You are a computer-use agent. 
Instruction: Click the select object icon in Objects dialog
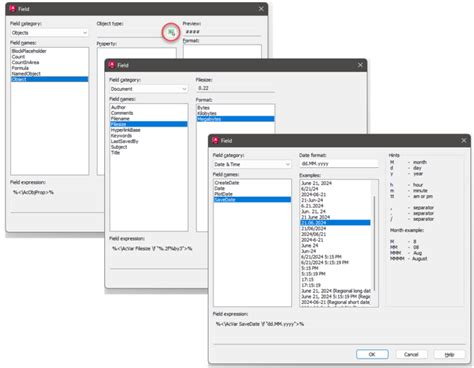pos(171,32)
